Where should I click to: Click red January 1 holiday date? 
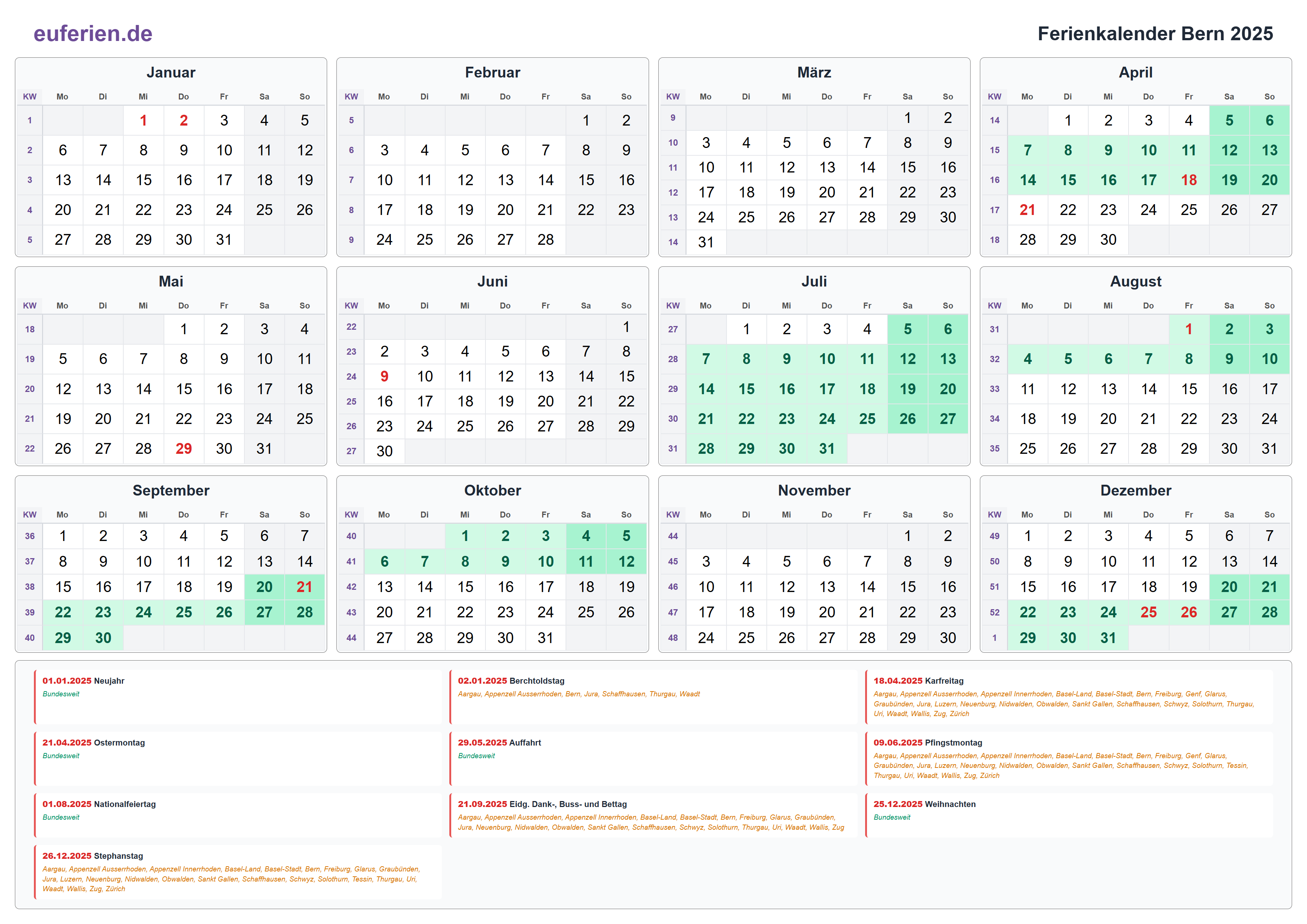[x=143, y=120]
